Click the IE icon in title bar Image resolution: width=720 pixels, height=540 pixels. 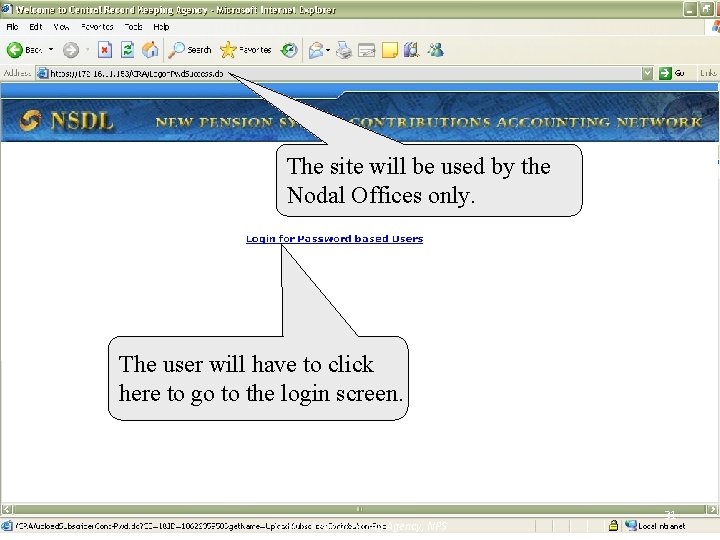(x=6, y=9)
